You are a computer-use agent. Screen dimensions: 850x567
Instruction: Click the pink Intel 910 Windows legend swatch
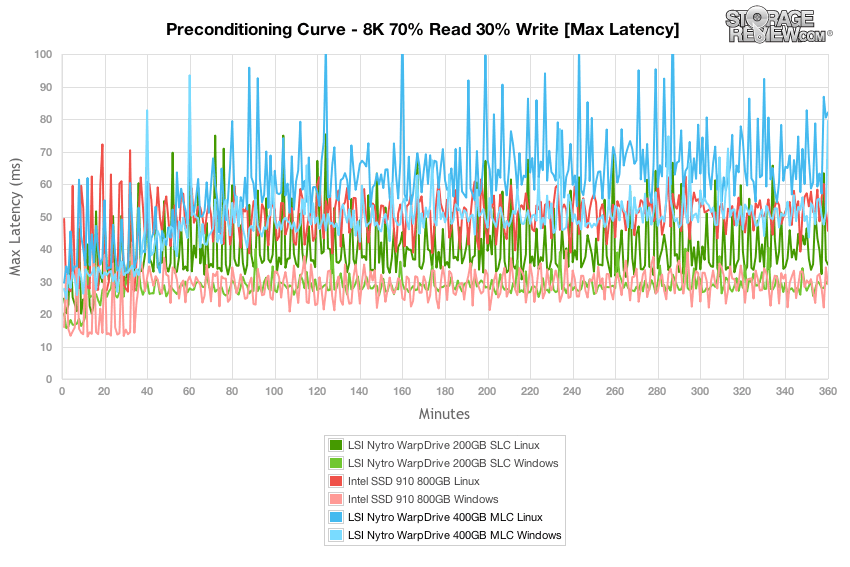336,499
